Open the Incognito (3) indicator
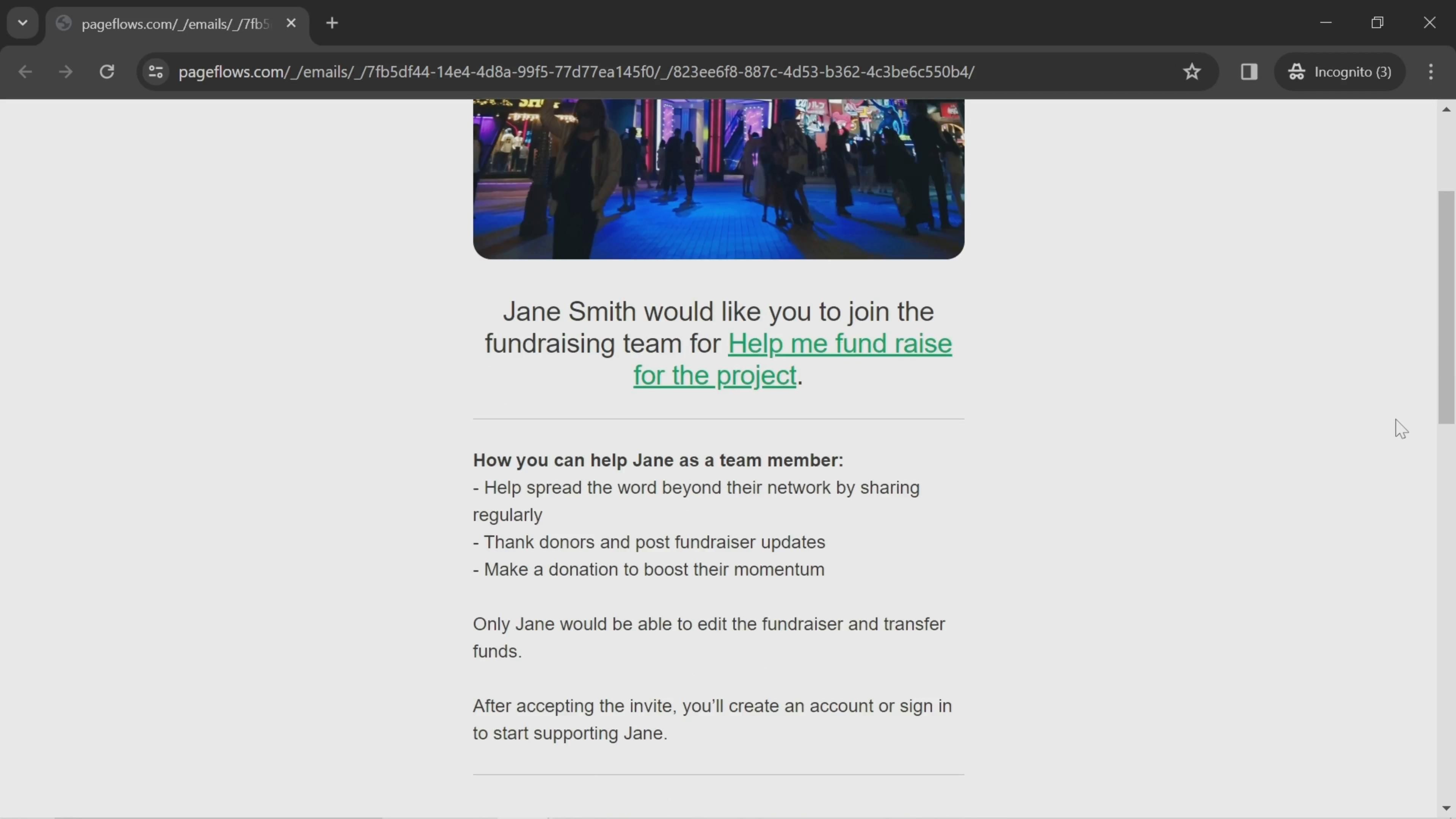 [x=1340, y=72]
